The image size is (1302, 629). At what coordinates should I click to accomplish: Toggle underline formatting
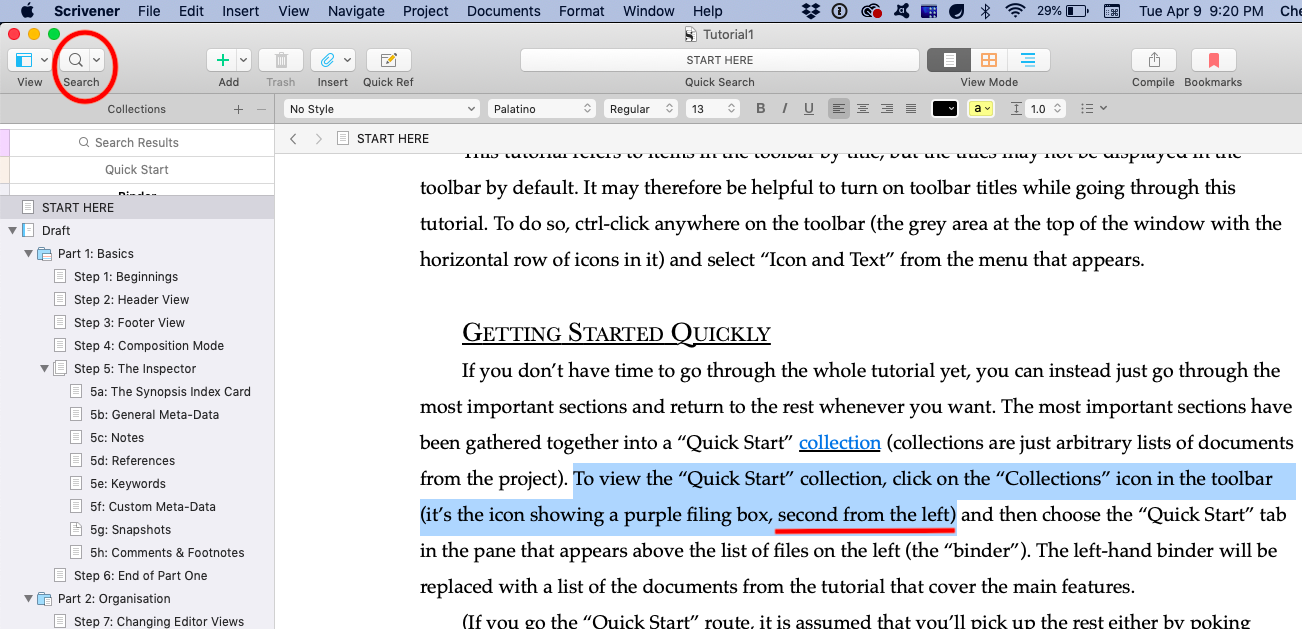point(808,108)
